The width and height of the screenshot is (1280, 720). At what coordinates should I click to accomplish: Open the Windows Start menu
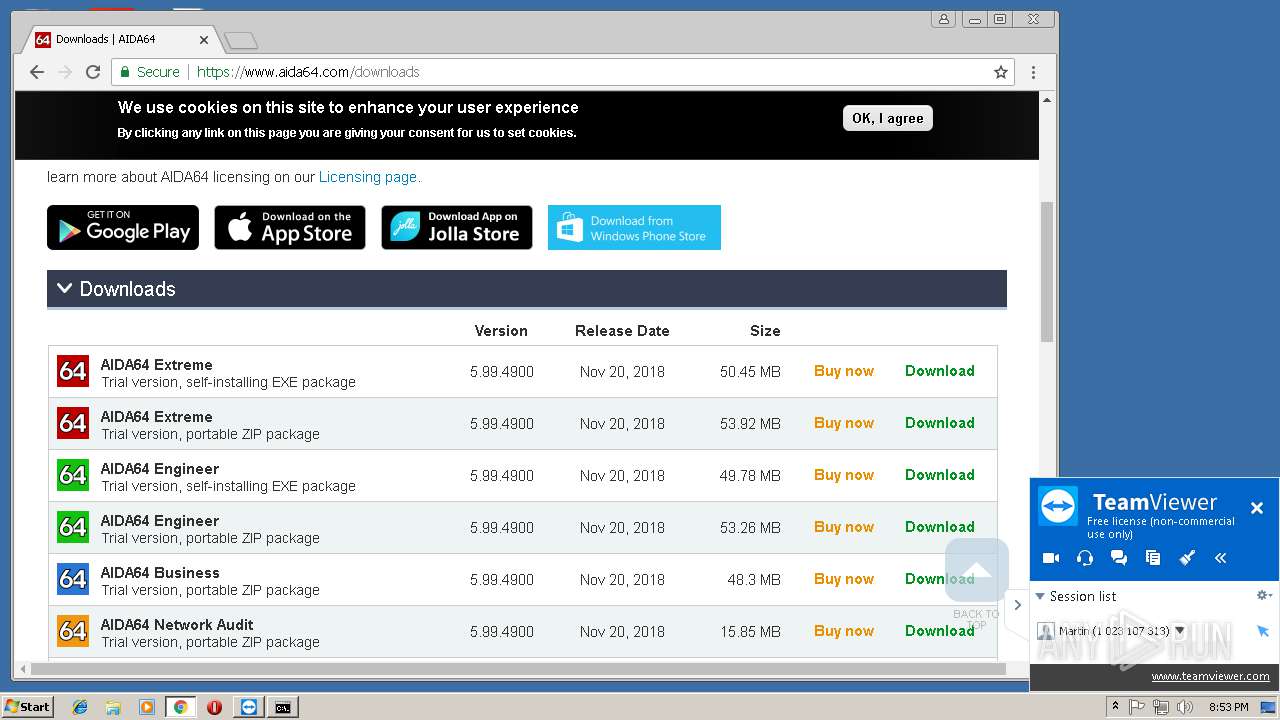click(x=27, y=707)
